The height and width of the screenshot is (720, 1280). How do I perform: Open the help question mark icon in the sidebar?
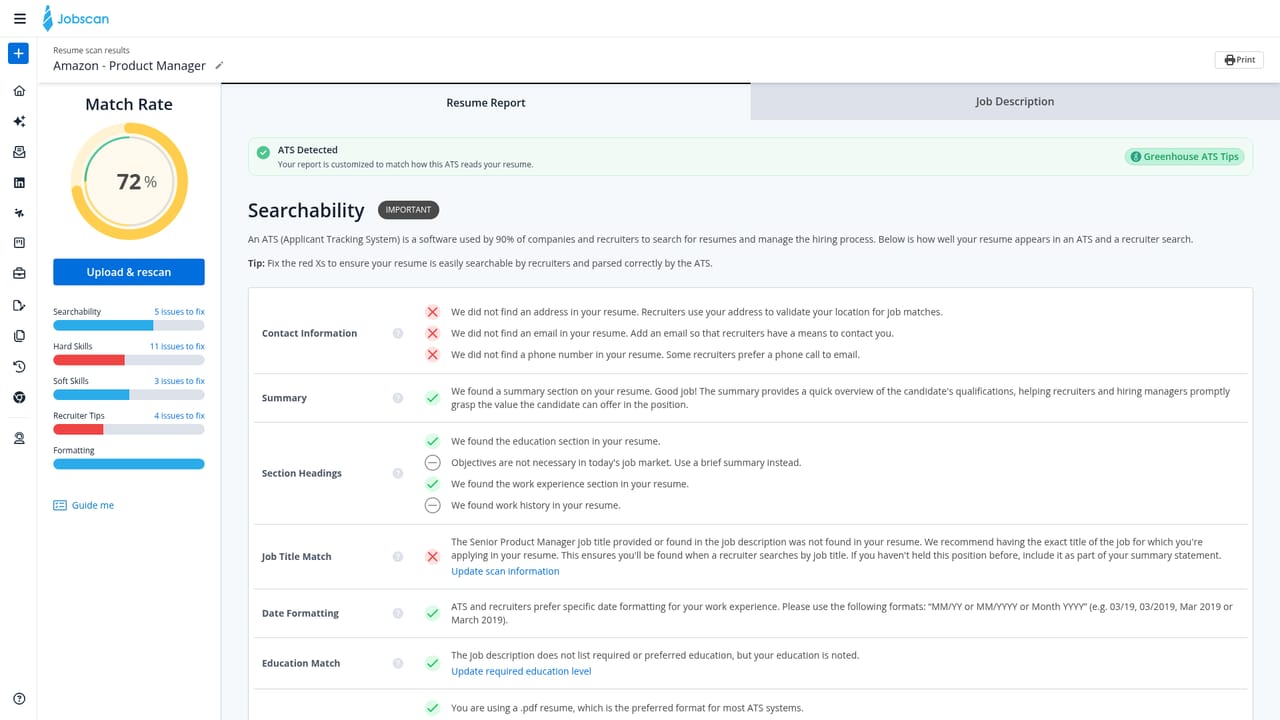pyautogui.click(x=19, y=699)
